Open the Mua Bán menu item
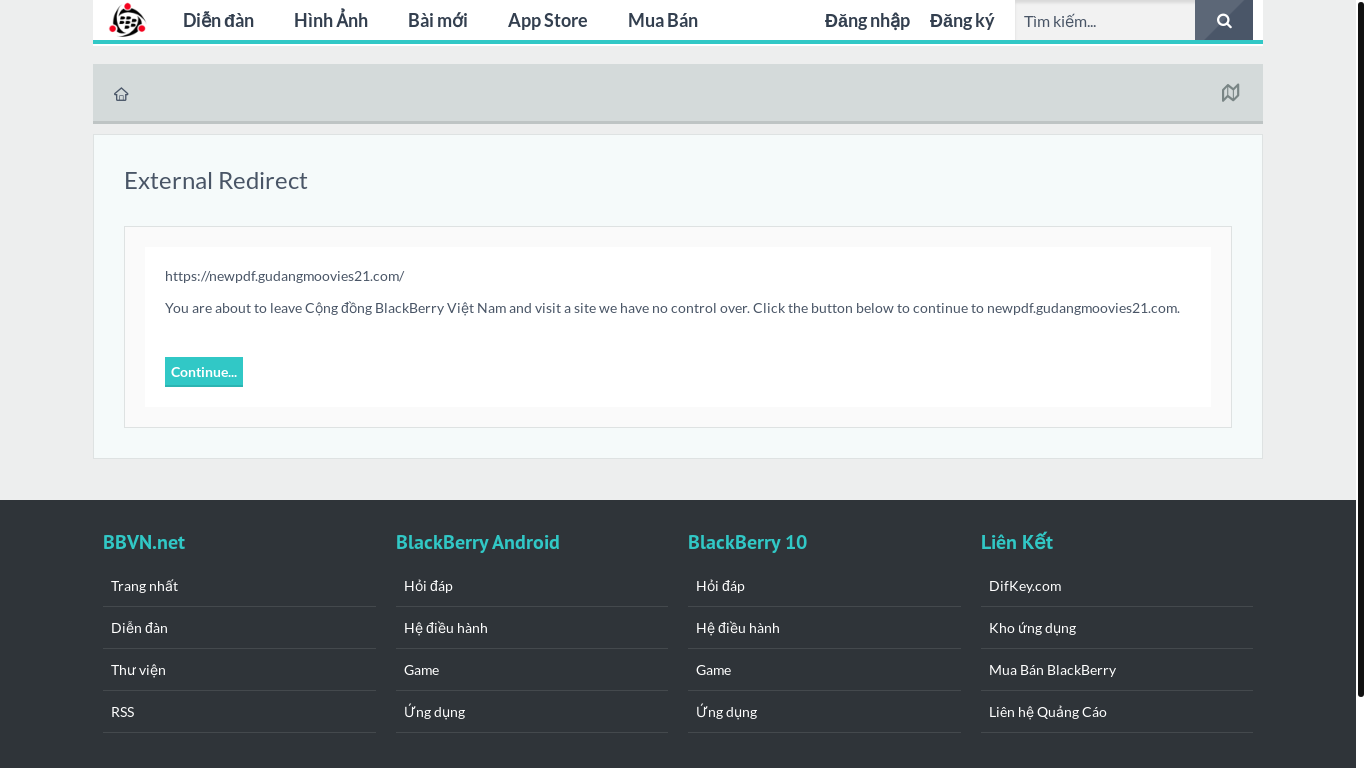 (x=663, y=20)
